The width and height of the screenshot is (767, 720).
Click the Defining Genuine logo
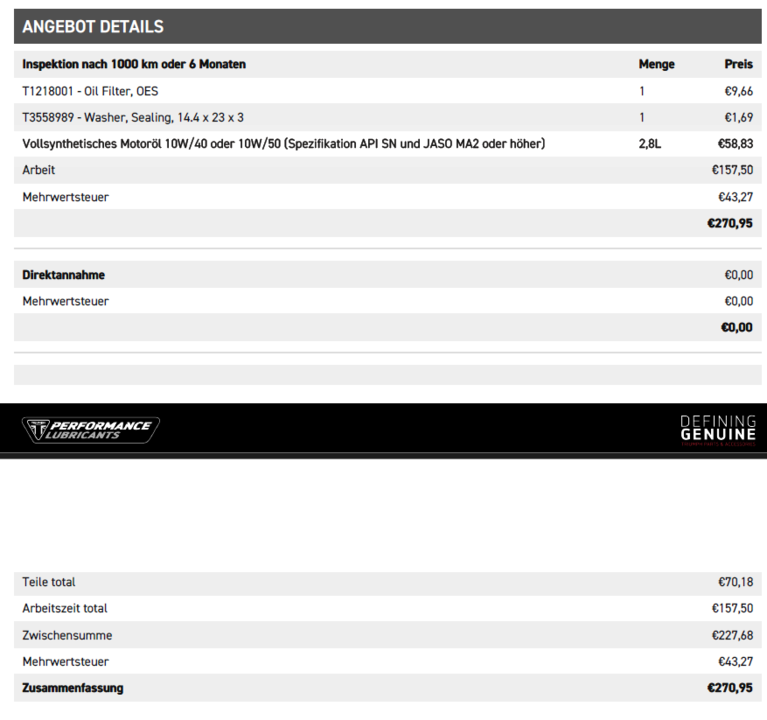pyautogui.click(x=718, y=430)
